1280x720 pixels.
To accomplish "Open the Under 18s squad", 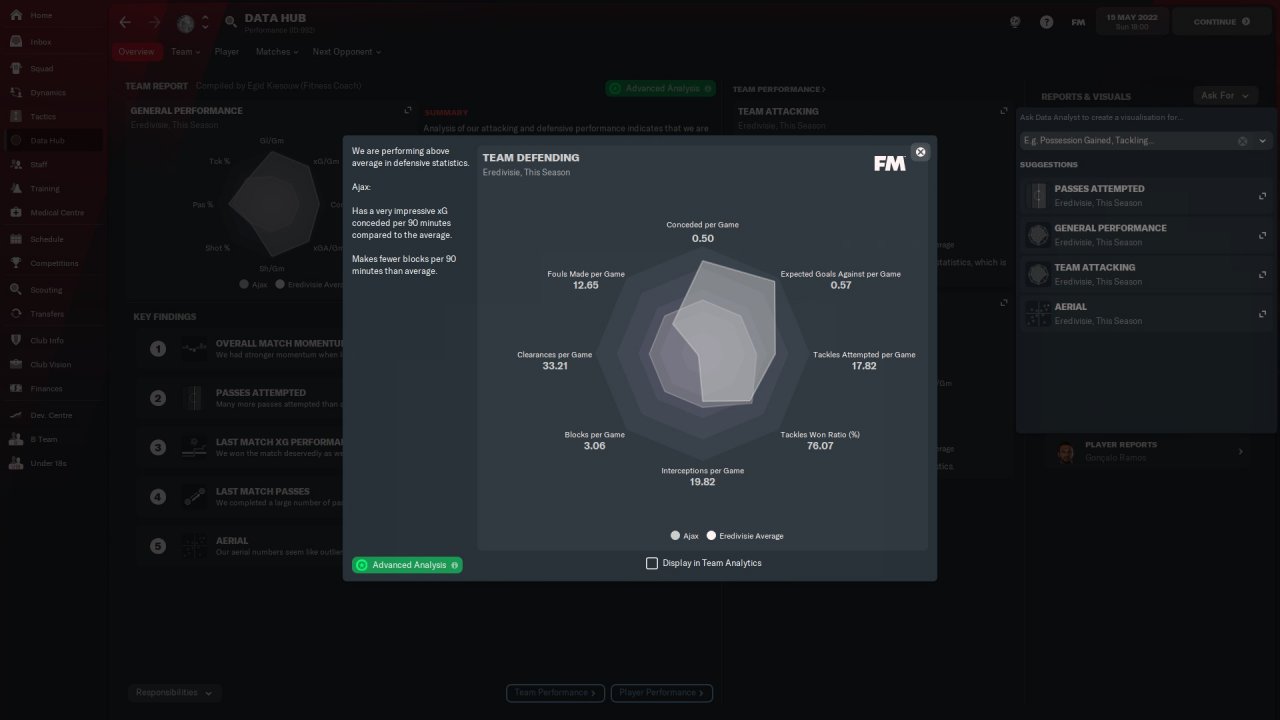I will 52,463.
